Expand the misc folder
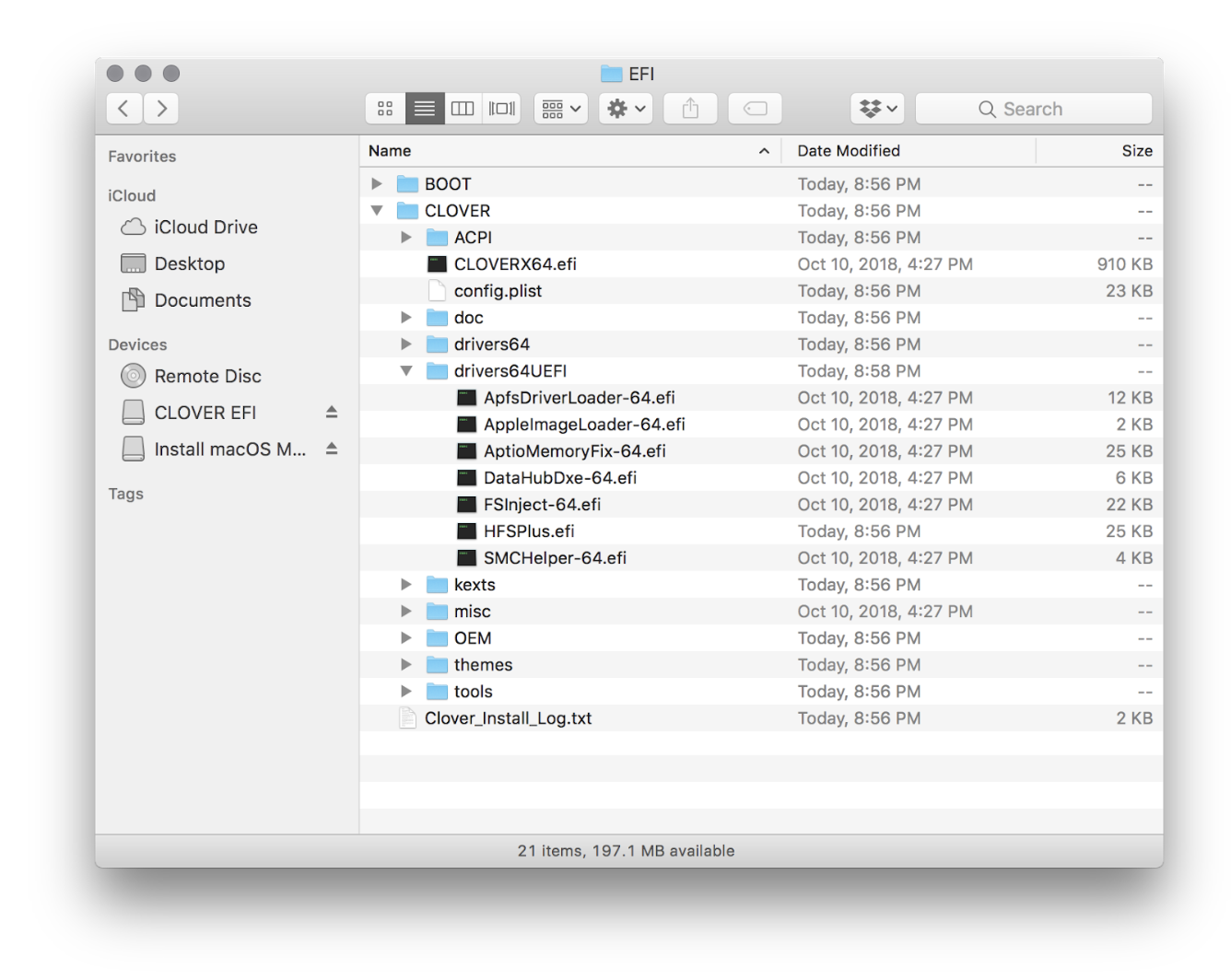The width and height of the screenshot is (1231, 980). 405,612
